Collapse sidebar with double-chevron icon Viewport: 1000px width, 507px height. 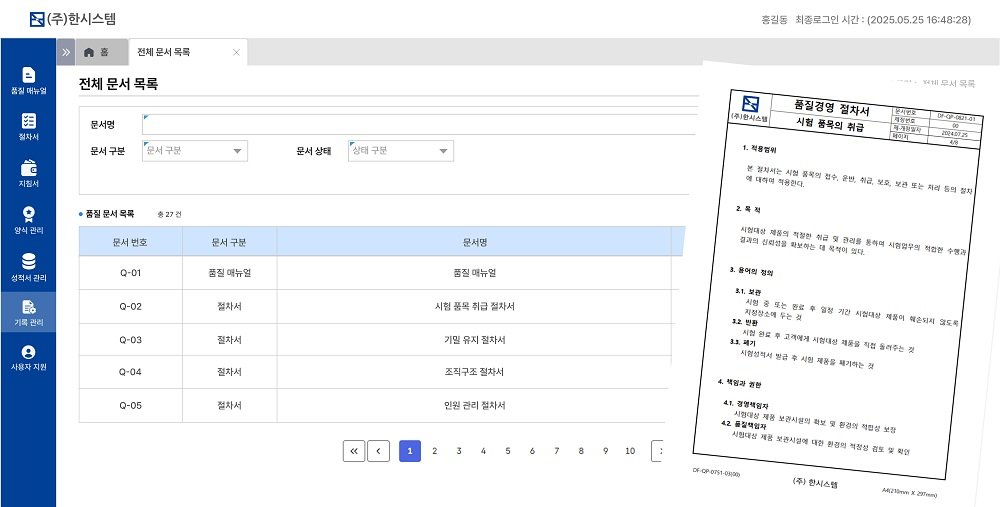pyautogui.click(x=66, y=52)
